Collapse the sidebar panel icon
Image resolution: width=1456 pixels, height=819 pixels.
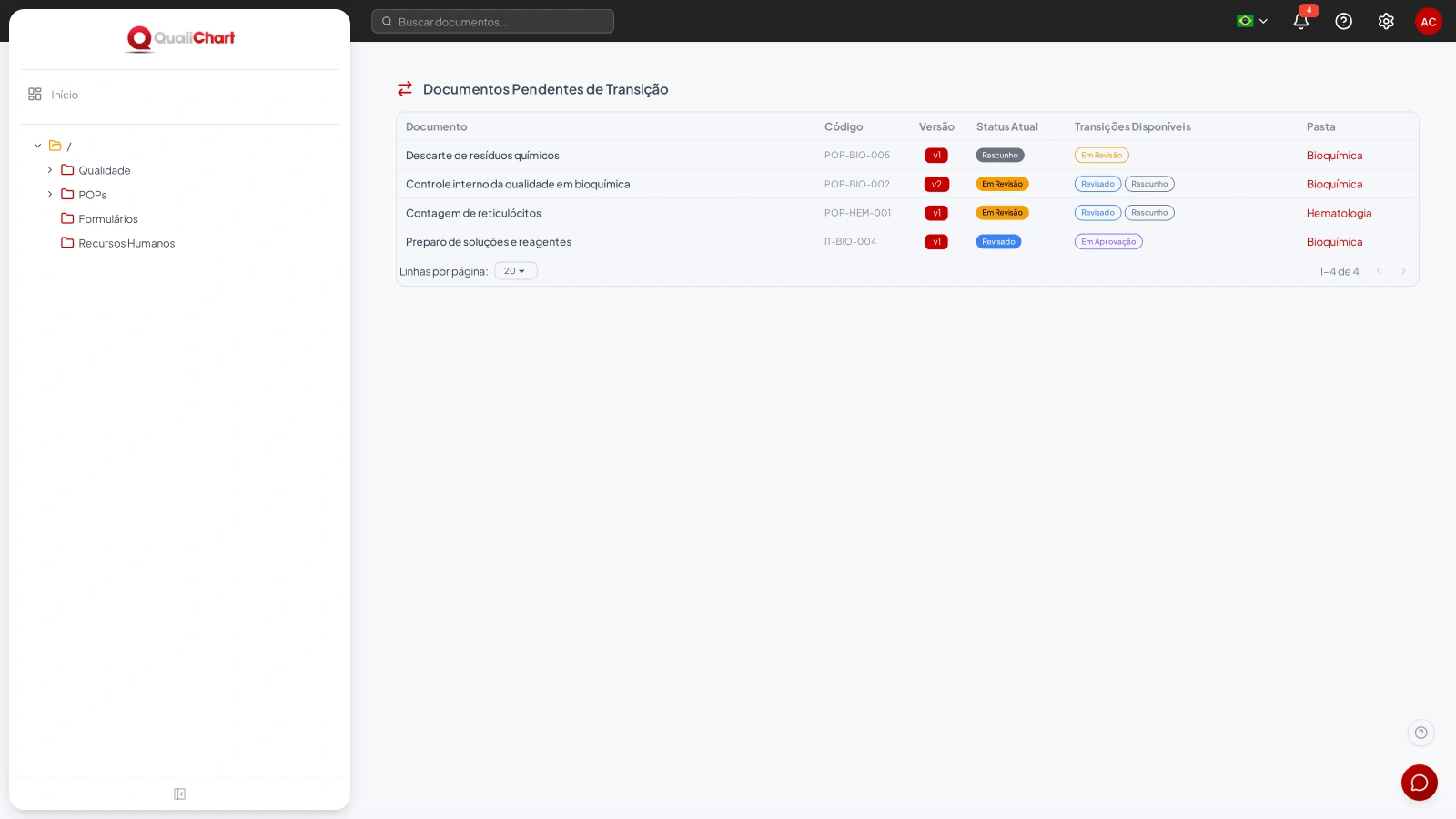180,794
